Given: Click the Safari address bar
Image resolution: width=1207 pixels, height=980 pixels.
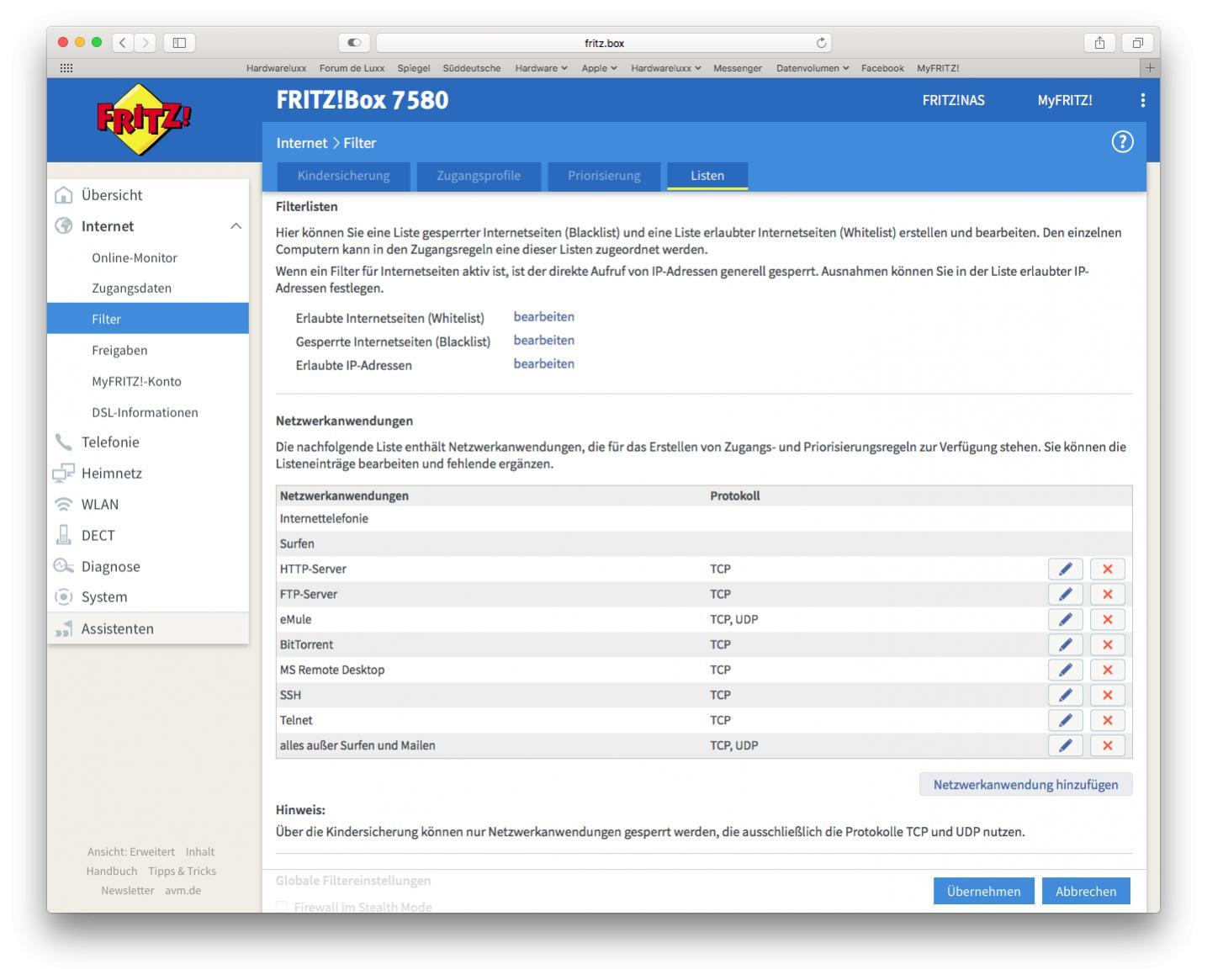Looking at the screenshot, I should click(604, 43).
